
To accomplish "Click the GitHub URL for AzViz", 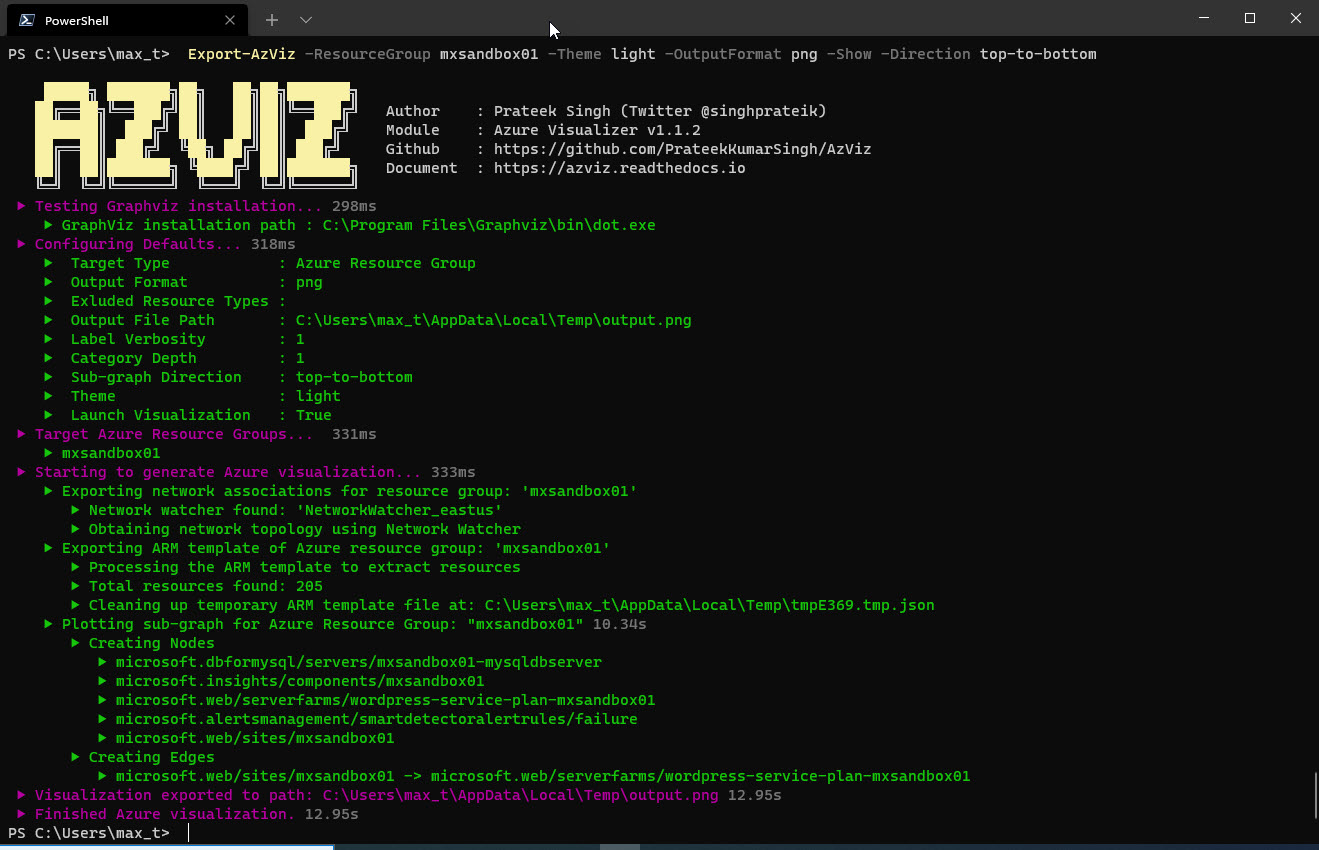I will click(x=683, y=149).
